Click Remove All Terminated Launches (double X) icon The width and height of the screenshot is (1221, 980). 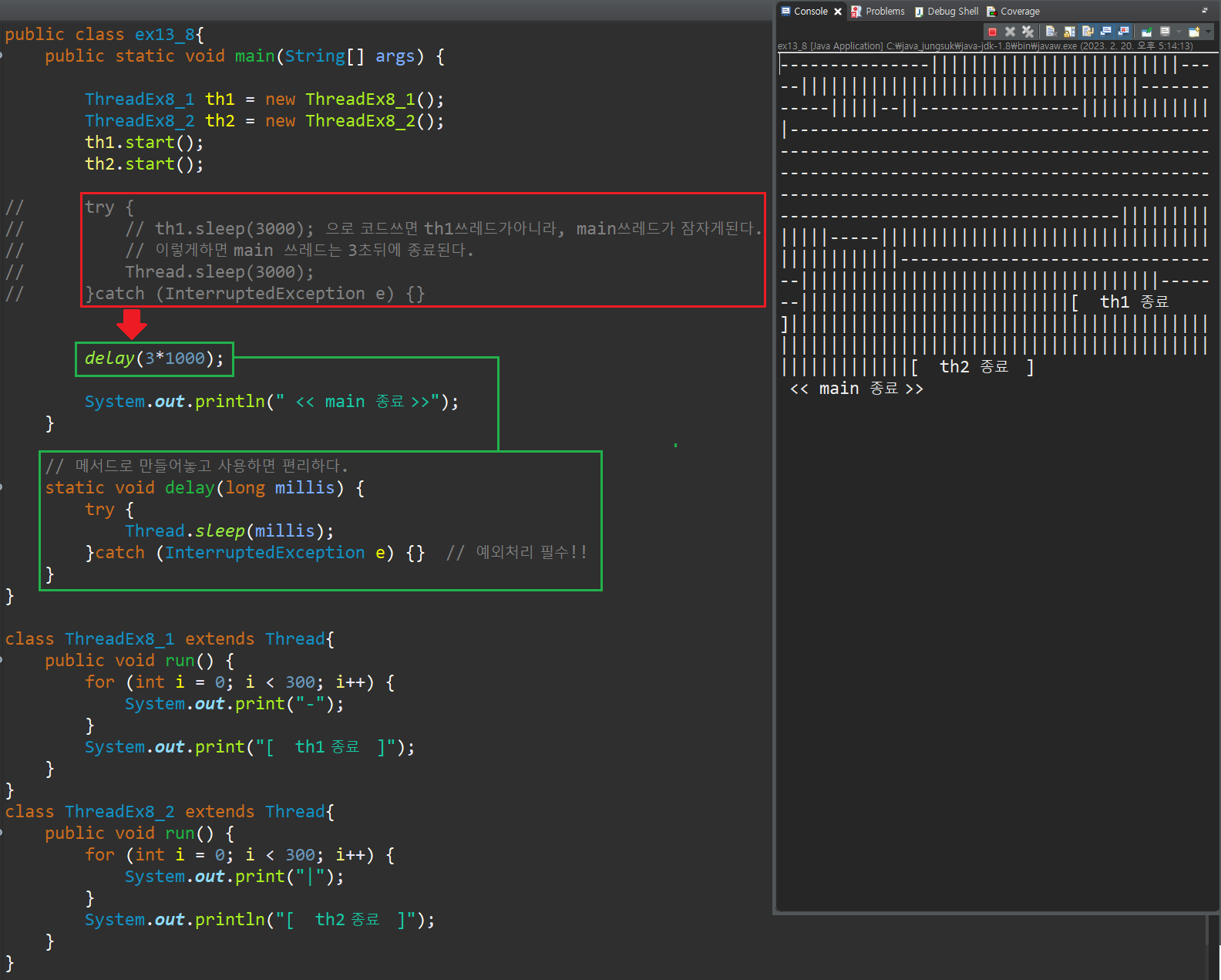tap(1028, 32)
